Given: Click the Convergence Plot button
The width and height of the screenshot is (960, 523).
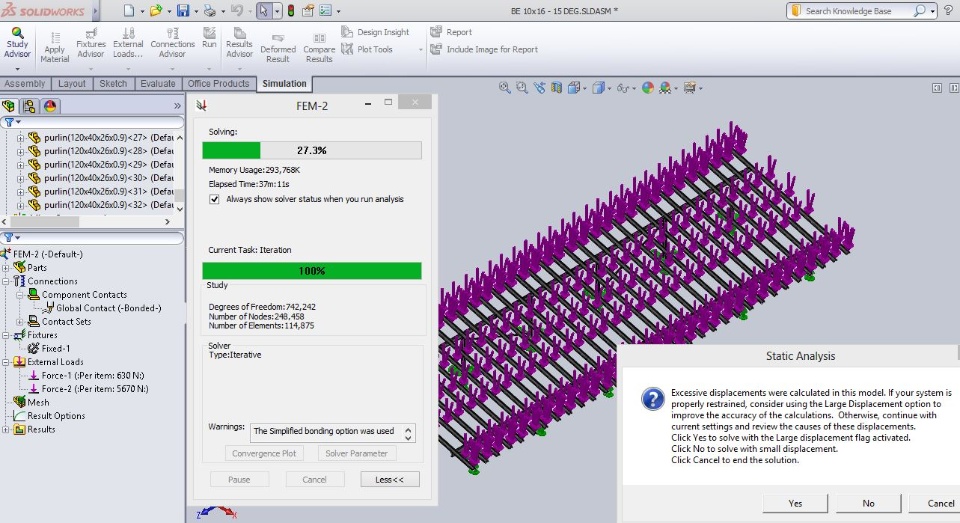Looking at the screenshot, I should click(x=264, y=453).
